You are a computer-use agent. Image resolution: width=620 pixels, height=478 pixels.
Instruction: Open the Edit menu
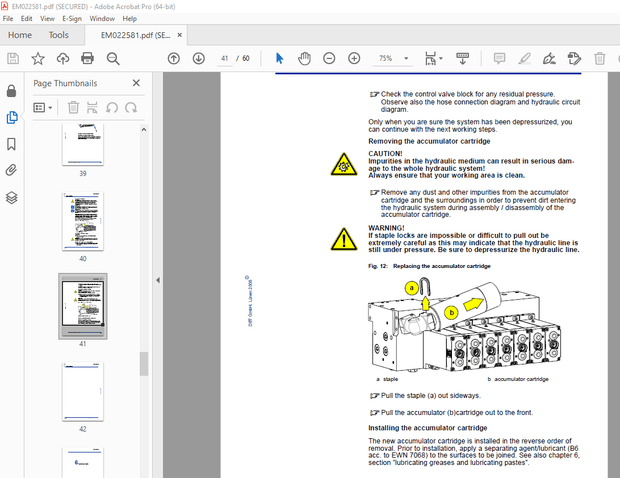point(26,19)
